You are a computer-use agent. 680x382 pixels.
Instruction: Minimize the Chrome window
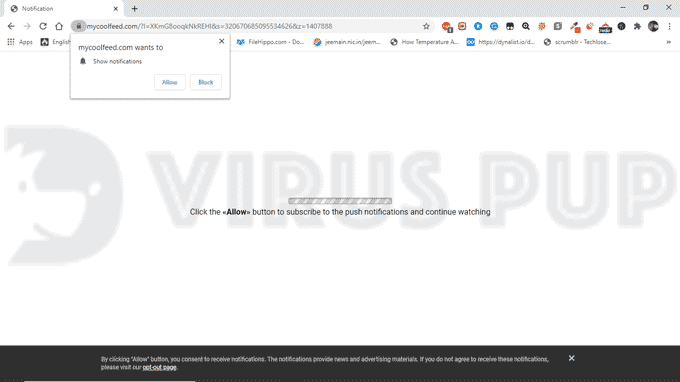[623, 8]
